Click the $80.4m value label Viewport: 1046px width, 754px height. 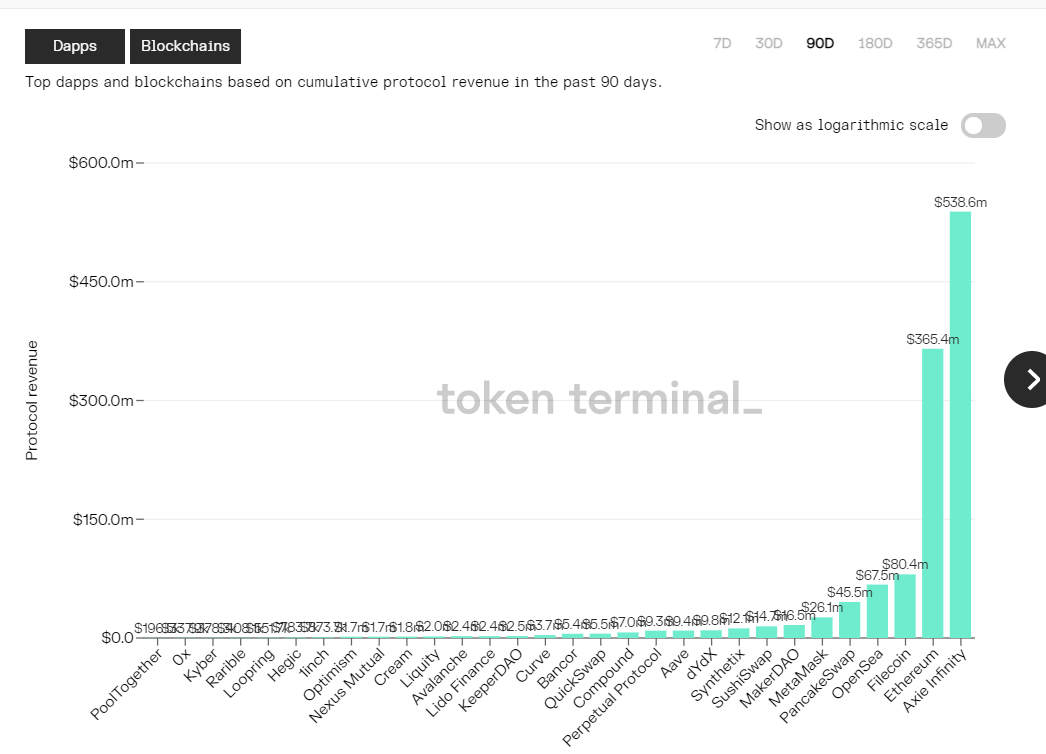905,564
